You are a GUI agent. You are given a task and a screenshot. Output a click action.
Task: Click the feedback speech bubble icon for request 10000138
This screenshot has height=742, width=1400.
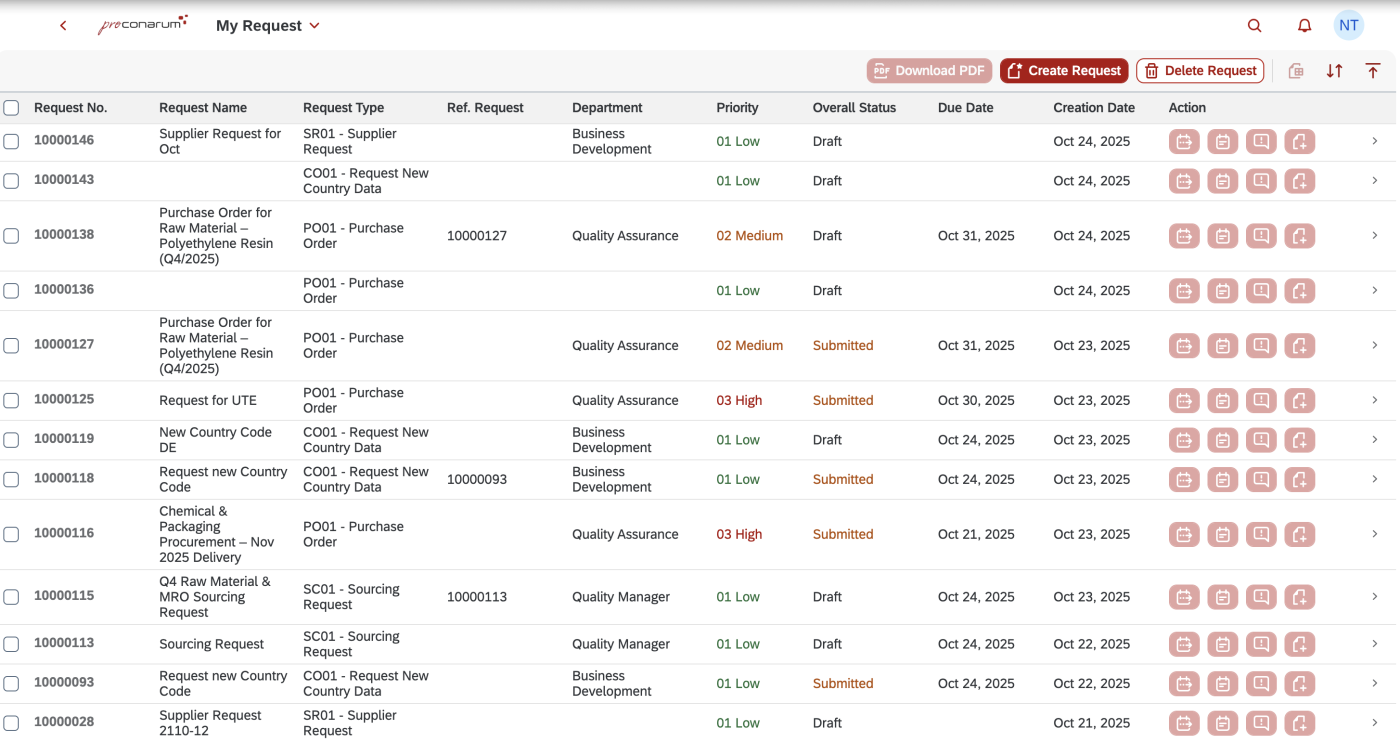tap(1261, 236)
